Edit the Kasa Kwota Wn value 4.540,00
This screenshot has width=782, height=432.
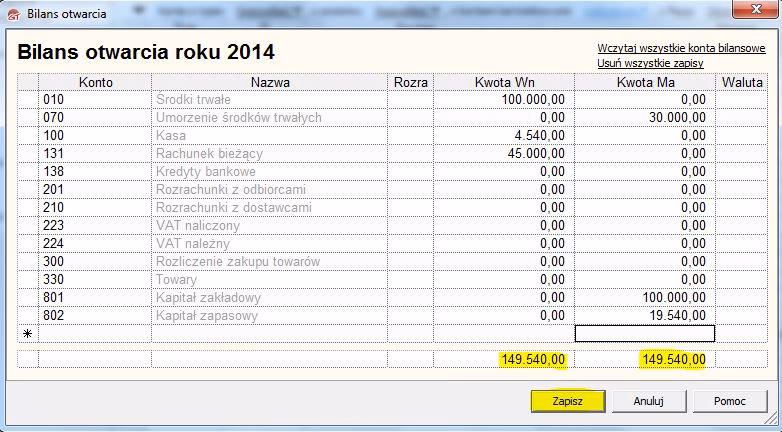click(504, 135)
